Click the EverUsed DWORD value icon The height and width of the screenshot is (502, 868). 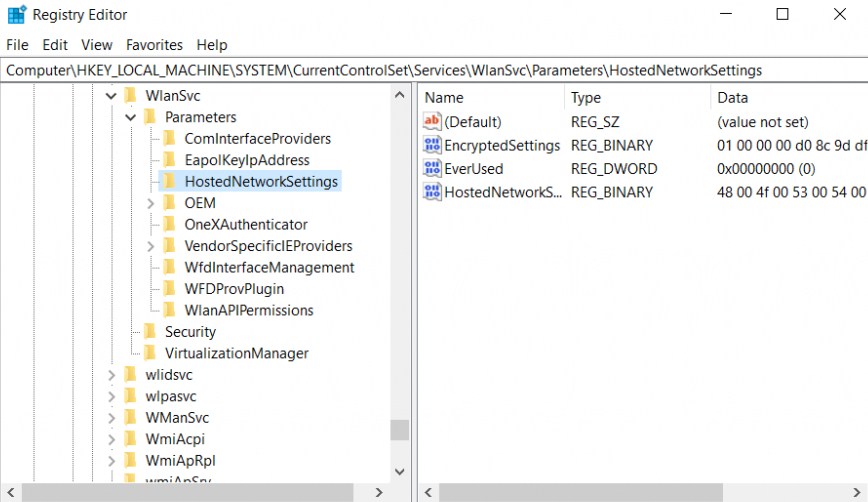coord(432,168)
